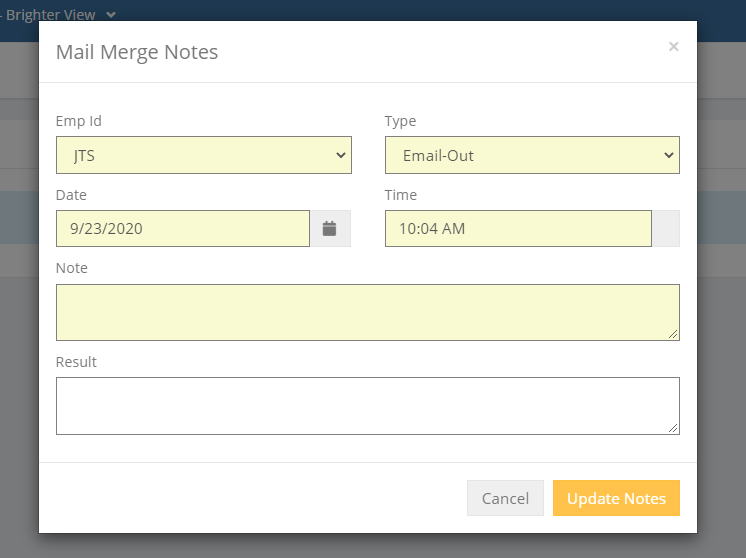Click the blank addon beside Time field
Image resolution: width=746 pixels, height=558 pixels.
(666, 229)
